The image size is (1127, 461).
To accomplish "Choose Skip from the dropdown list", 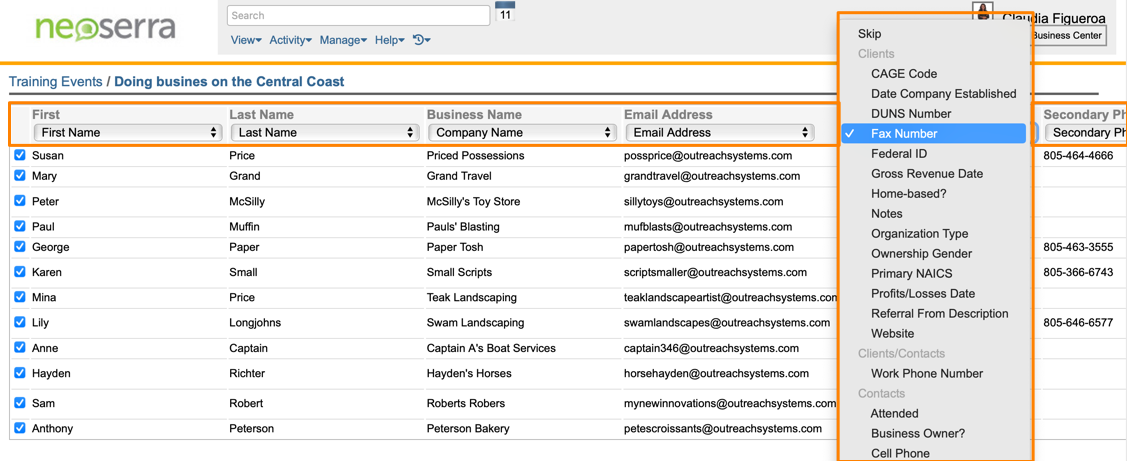I will (870, 34).
